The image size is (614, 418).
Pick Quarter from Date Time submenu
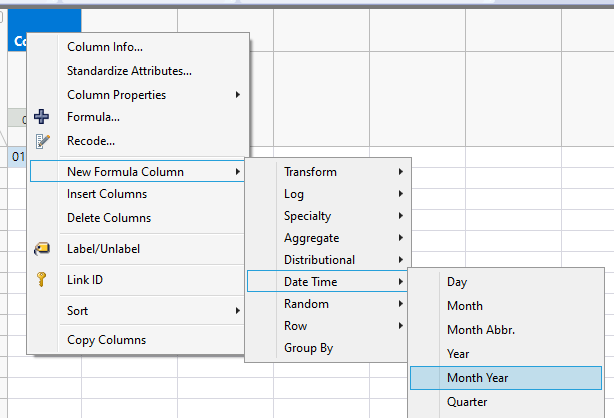467,402
